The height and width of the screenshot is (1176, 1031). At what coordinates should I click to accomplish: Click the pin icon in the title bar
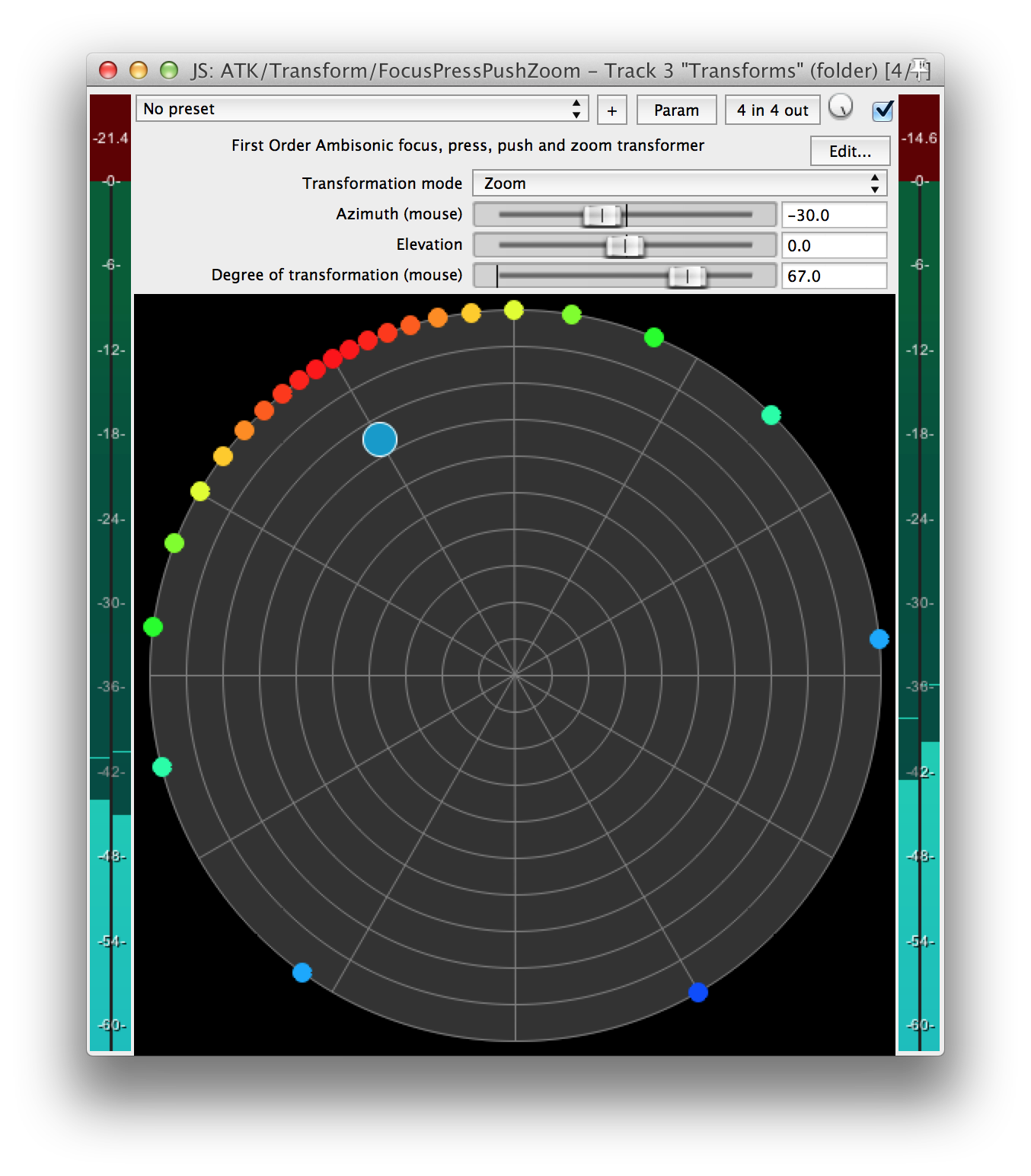(920, 69)
